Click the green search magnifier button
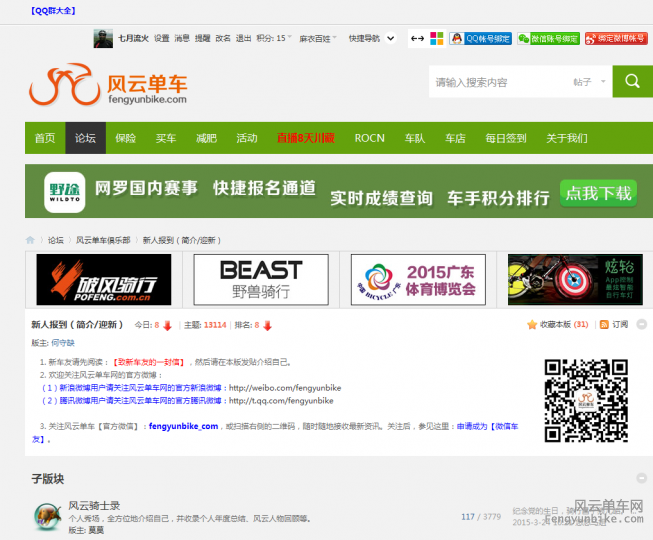This screenshot has height=540, width=653. [632, 82]
